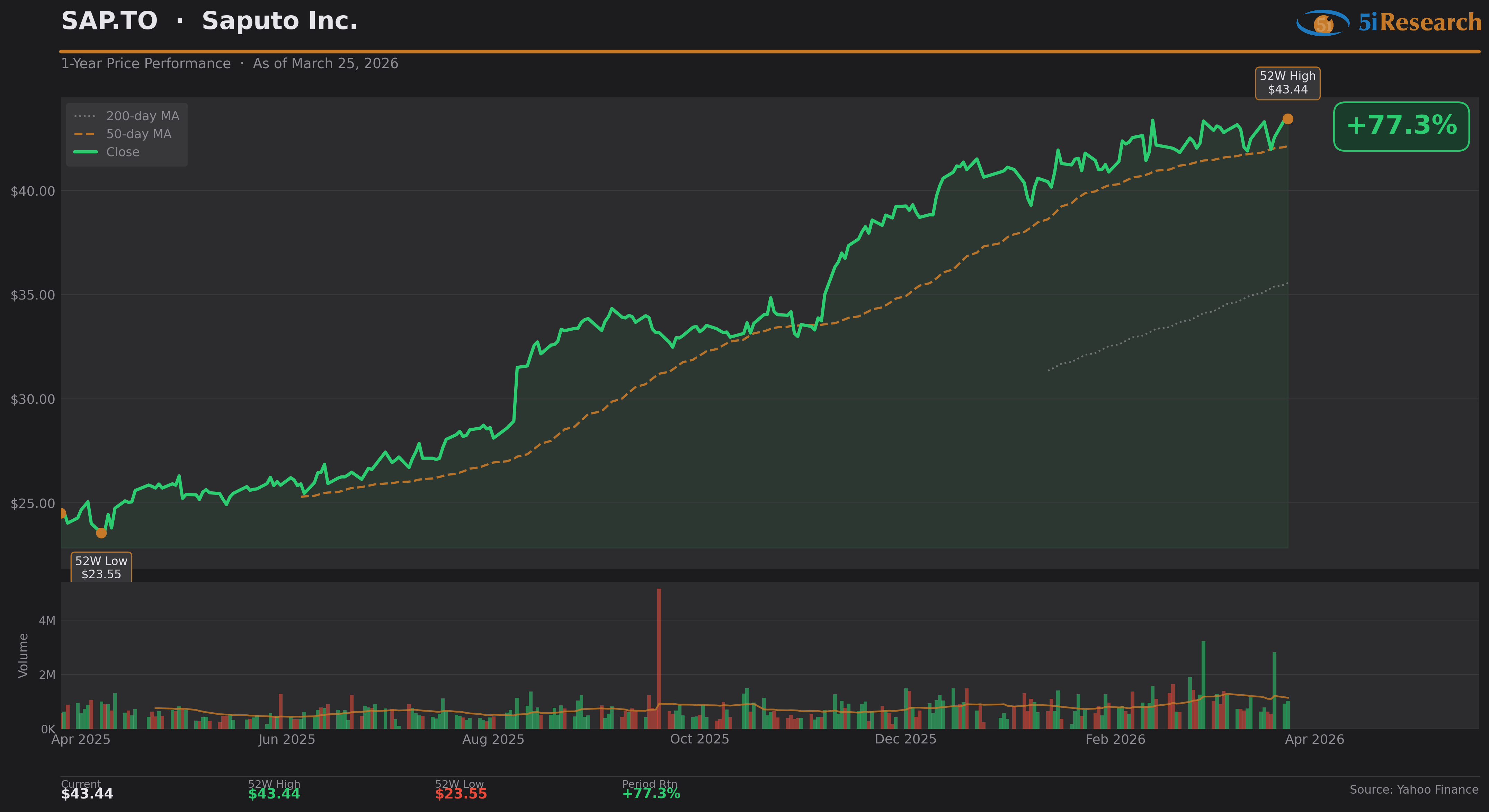Click the Period Rtn +77.3% footer value

click(651, 794)
